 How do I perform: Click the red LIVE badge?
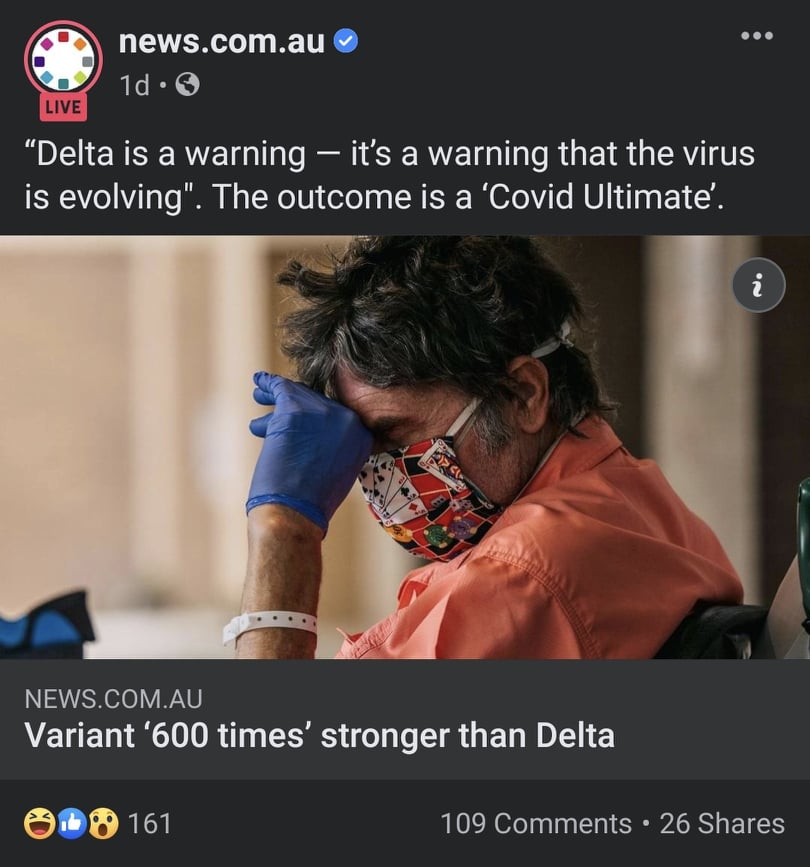[x=63, y=107]
